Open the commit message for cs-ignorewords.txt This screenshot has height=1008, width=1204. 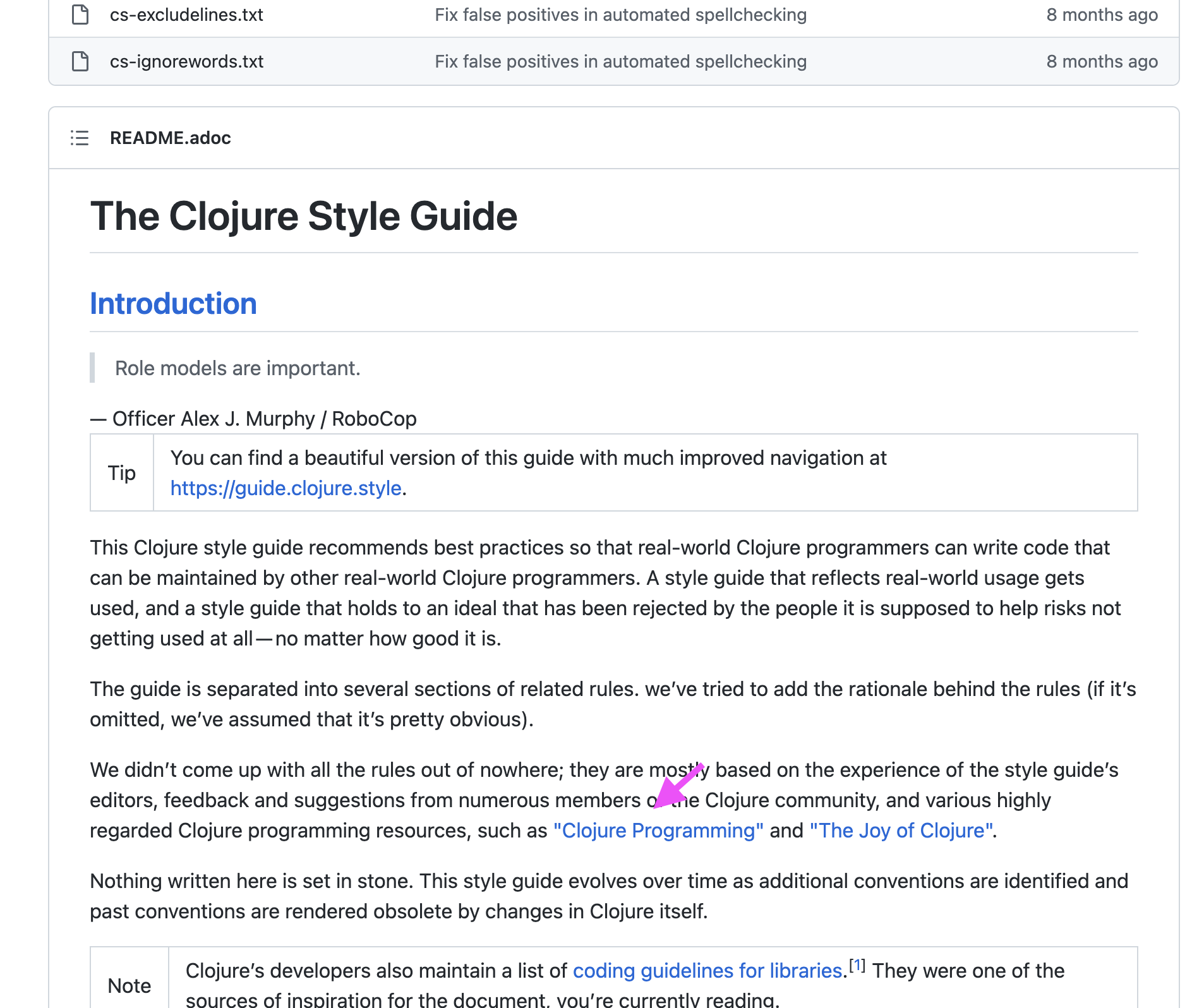[x=620, y=61]
